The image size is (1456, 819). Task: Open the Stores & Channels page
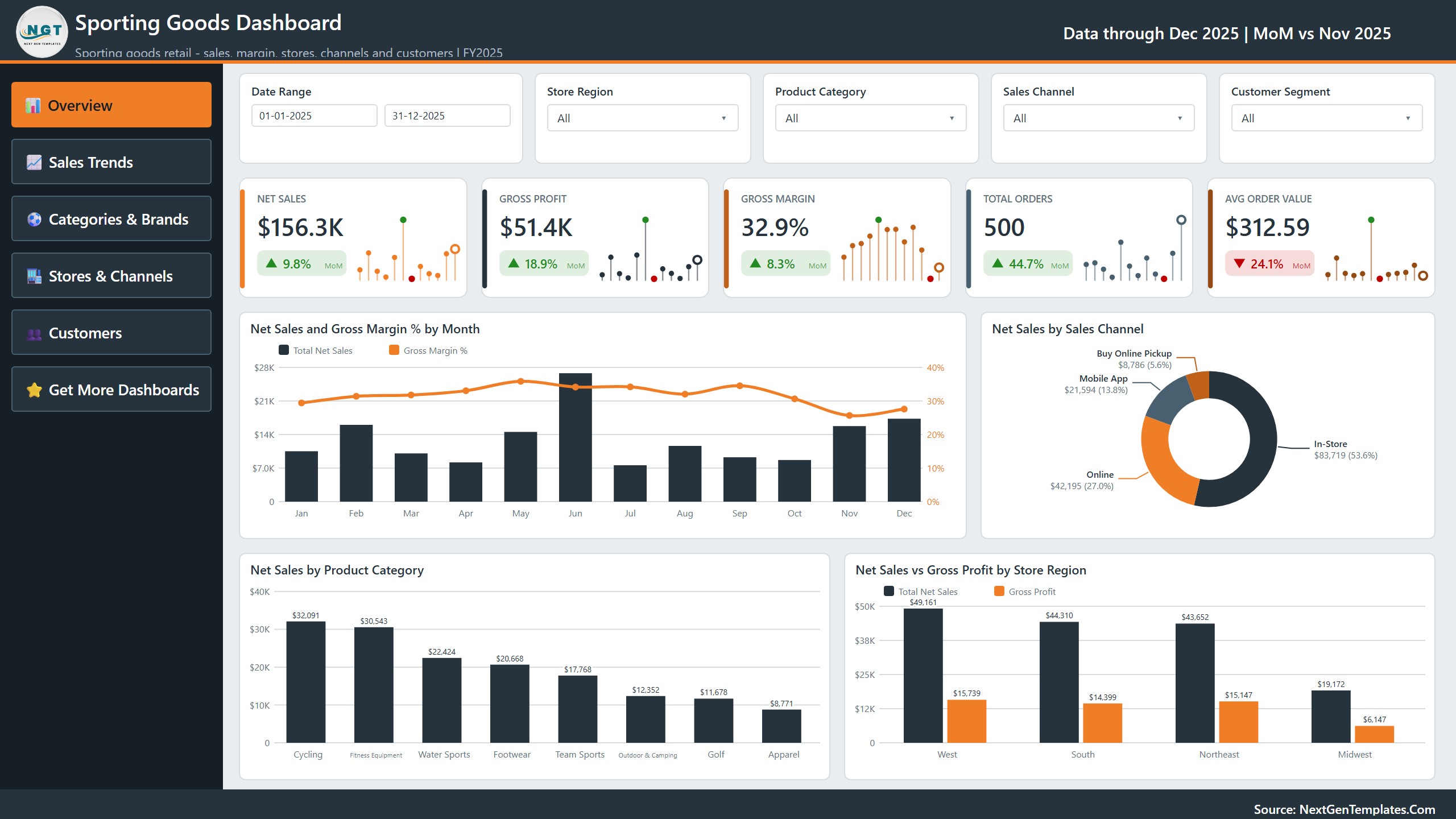point(111,275)
